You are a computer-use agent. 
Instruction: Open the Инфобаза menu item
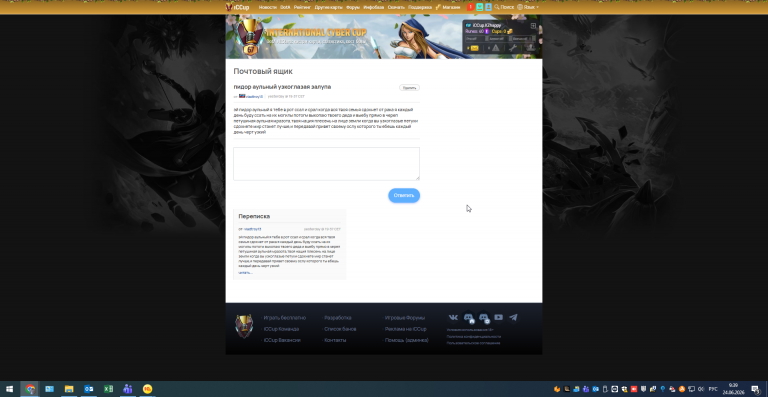click(x=374, y=7)
